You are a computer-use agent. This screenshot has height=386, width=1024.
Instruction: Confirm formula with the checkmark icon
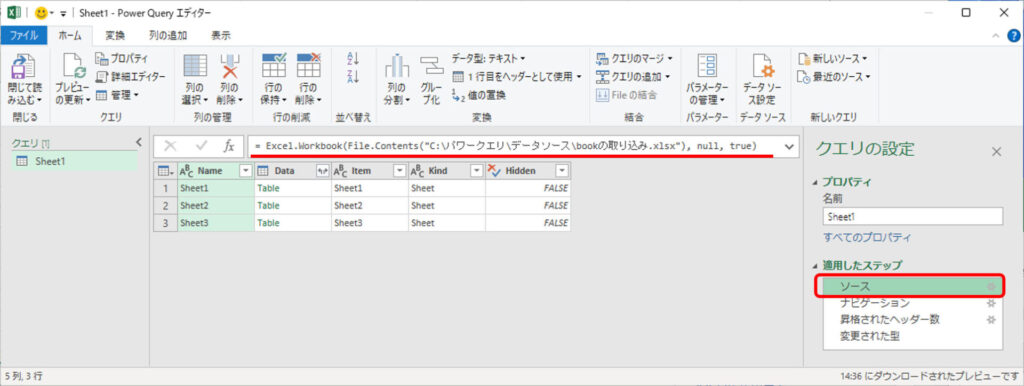click(x=201, y=147)
